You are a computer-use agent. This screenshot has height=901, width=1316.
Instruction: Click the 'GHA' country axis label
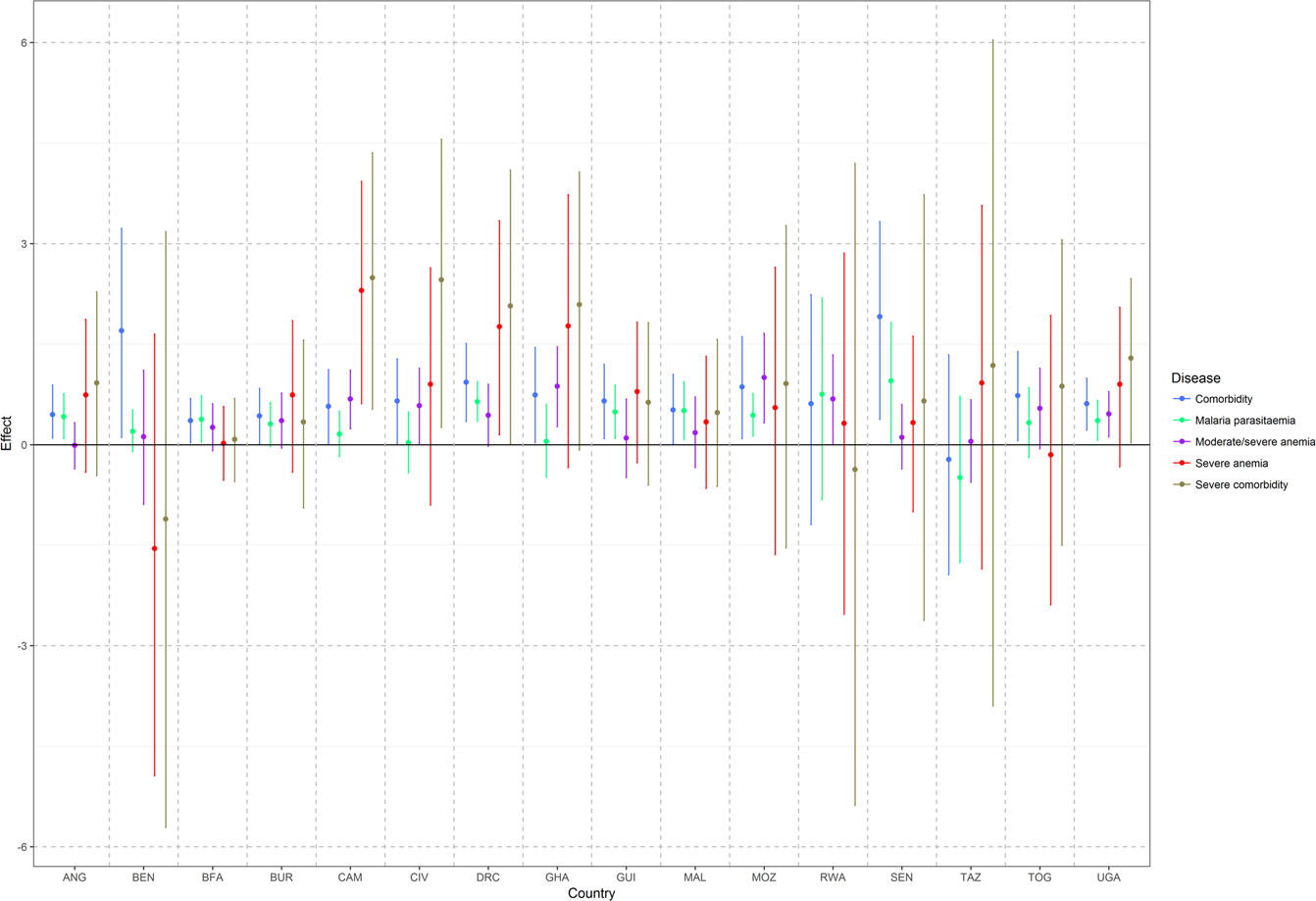557,877
